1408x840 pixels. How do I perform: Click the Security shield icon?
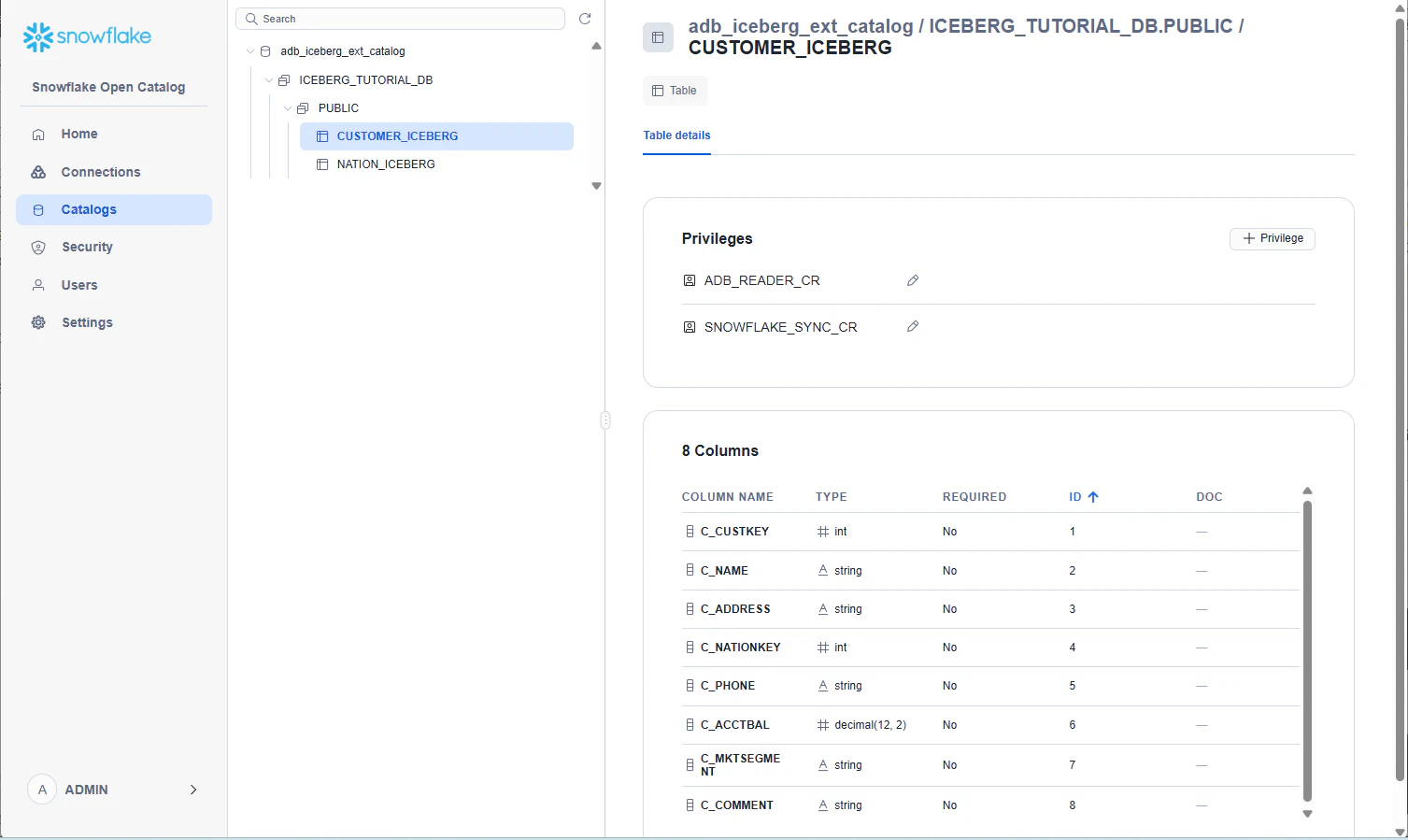[38, 248]
